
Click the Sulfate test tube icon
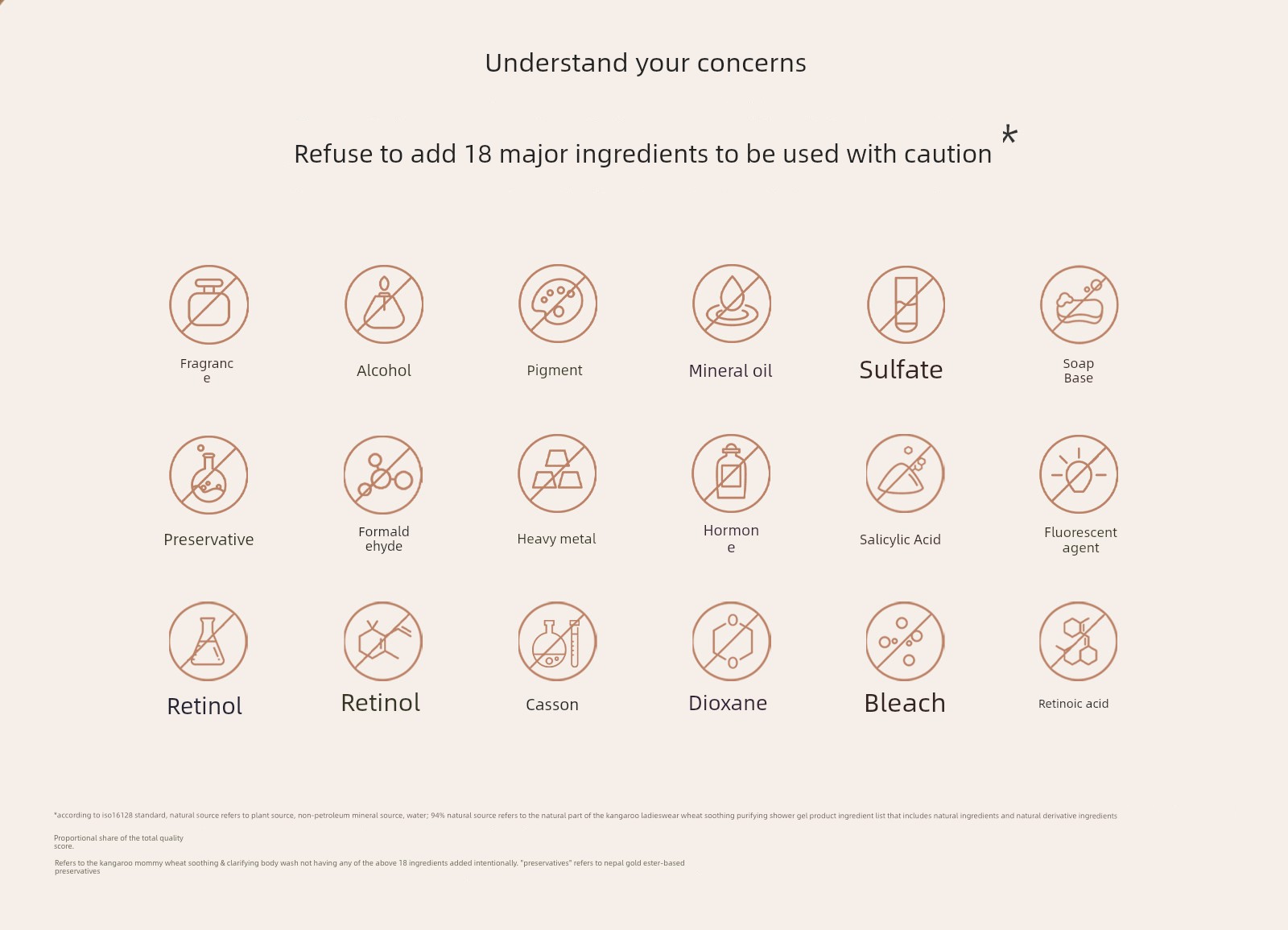(x=906, y=305)
